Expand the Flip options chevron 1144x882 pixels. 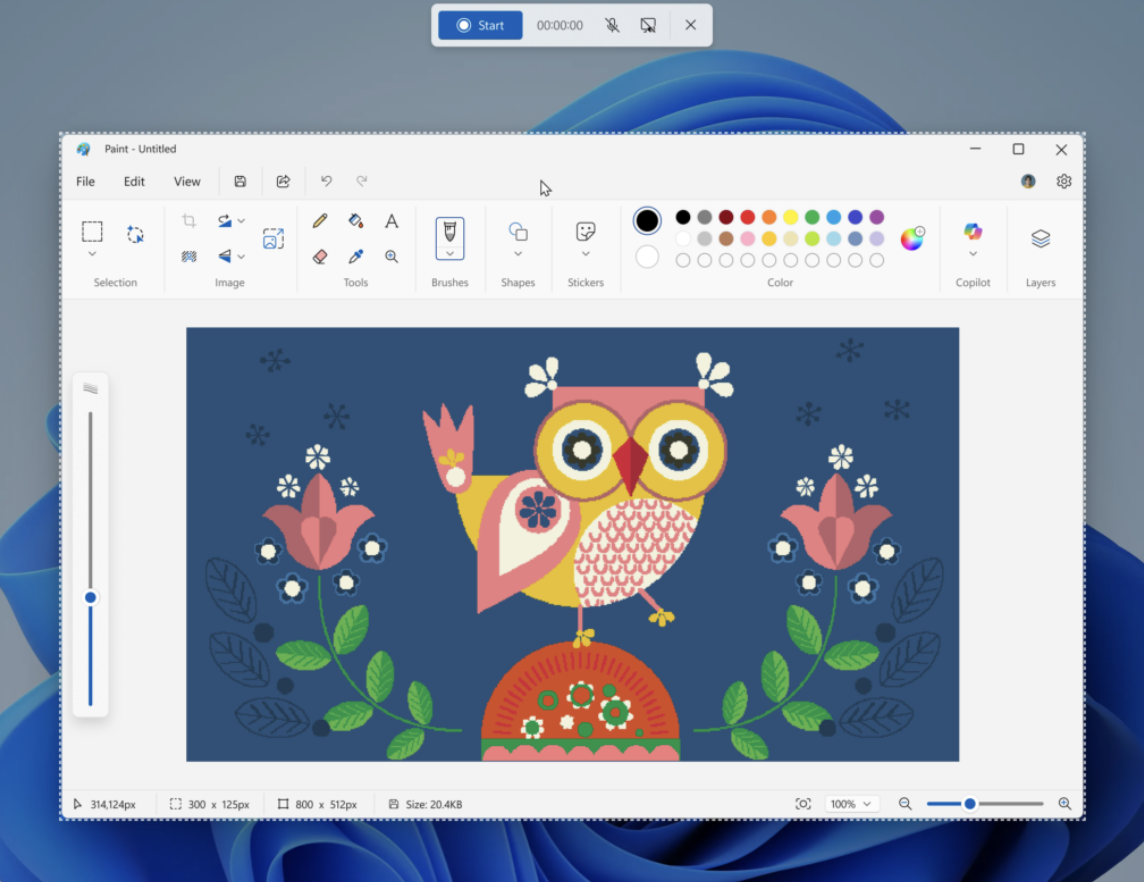[x=241, y=256]
